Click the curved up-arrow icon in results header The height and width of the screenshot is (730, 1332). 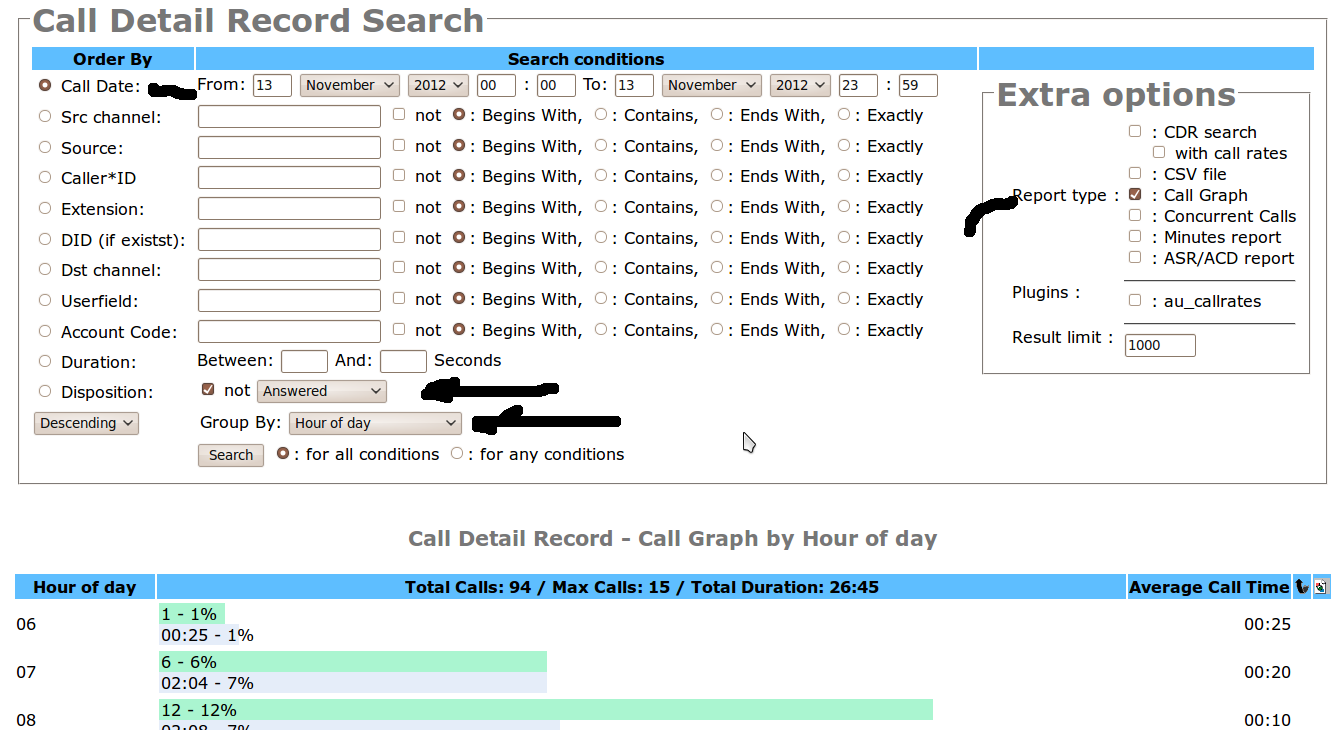[x=1302, y=587]
